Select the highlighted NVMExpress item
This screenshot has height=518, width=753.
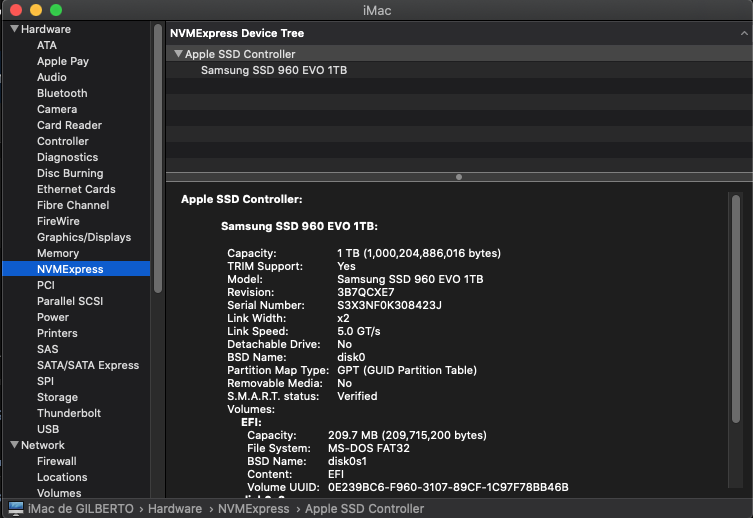pos(76,269)
